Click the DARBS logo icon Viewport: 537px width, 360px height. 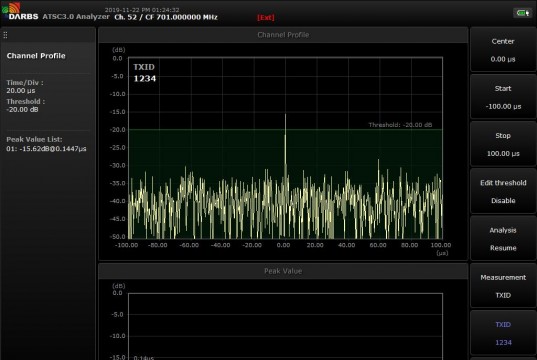point(20,11)
